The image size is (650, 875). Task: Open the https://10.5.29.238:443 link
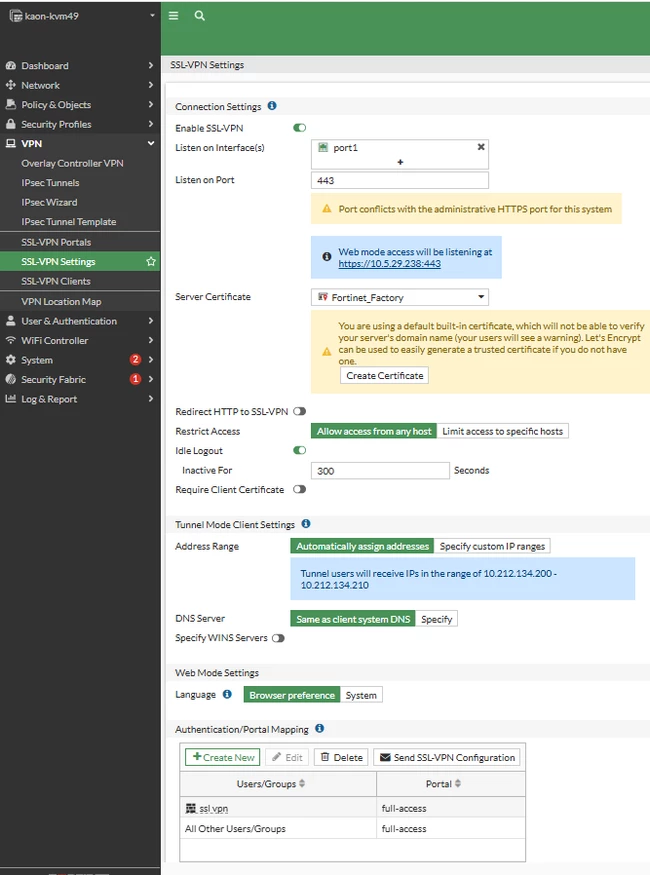coord(389,263)
